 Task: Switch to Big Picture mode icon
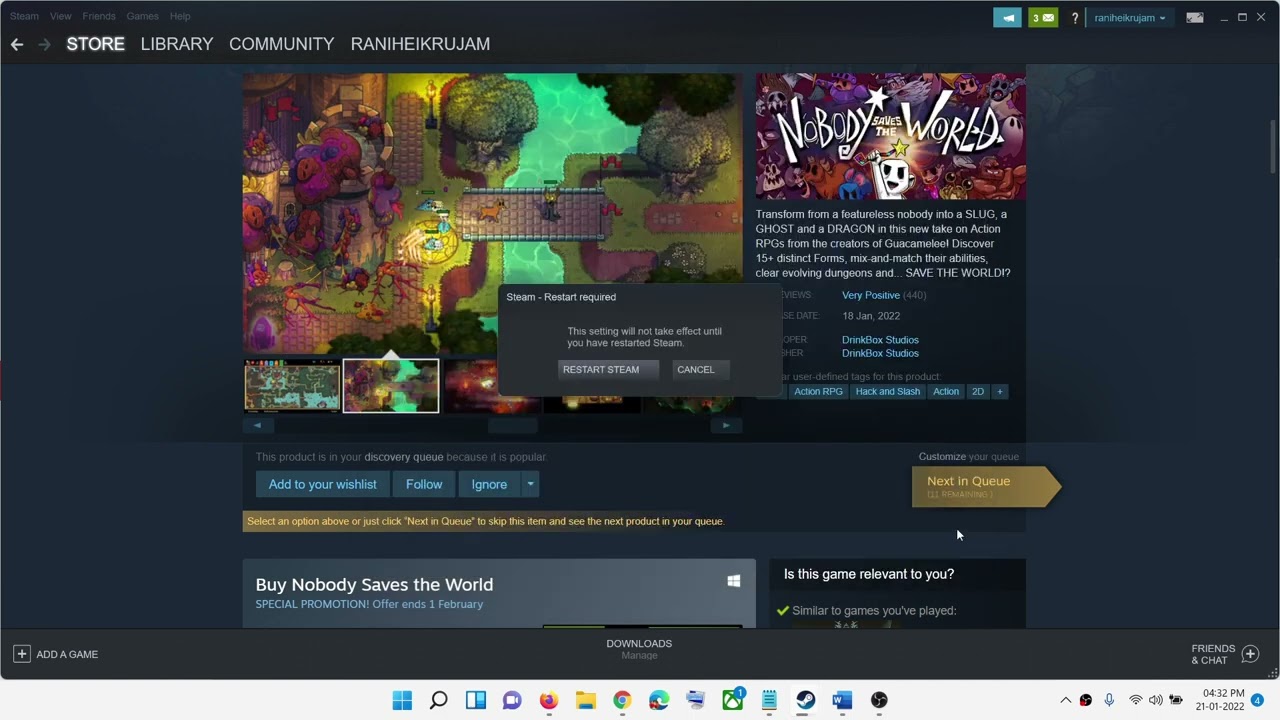[x=1195, y=17]
